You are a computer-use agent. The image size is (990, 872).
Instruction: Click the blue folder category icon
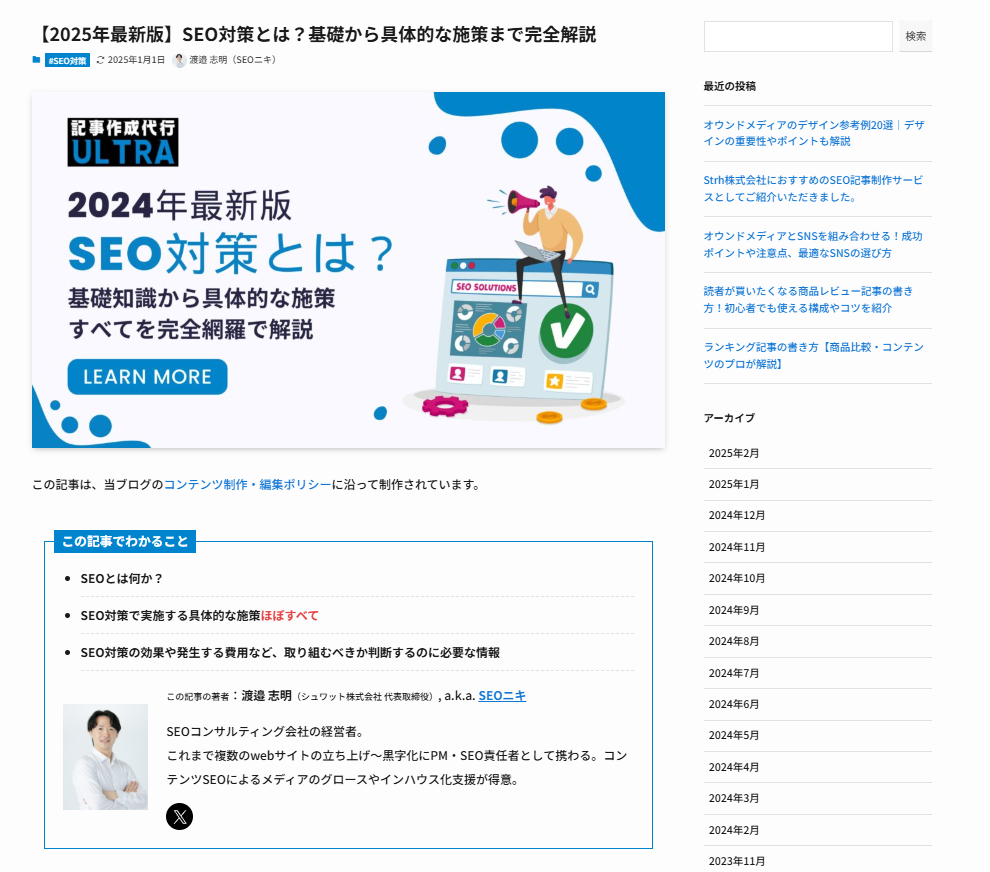(37, 60)
